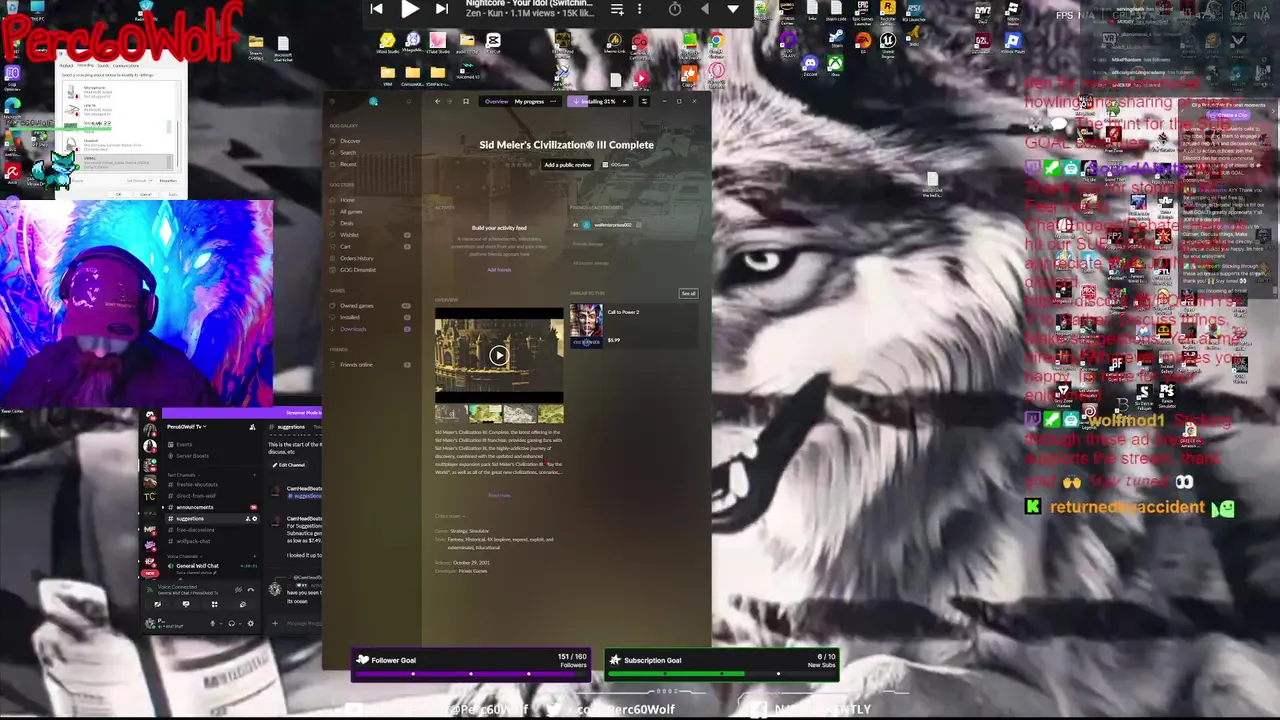Play the Civilization III trailer video
1280x720 pixels.
[x=499, y=355]
